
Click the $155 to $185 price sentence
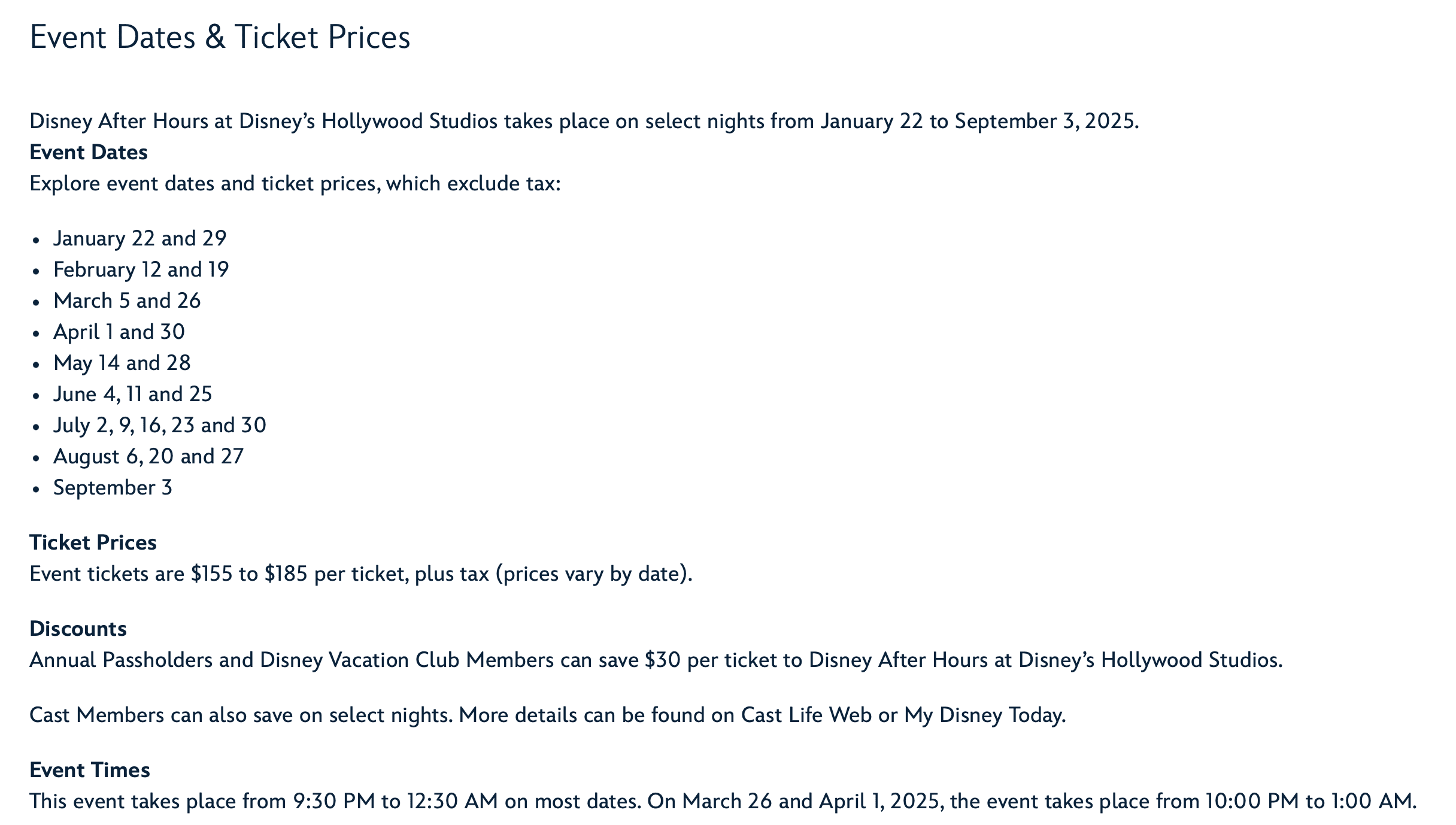point(361,574)
